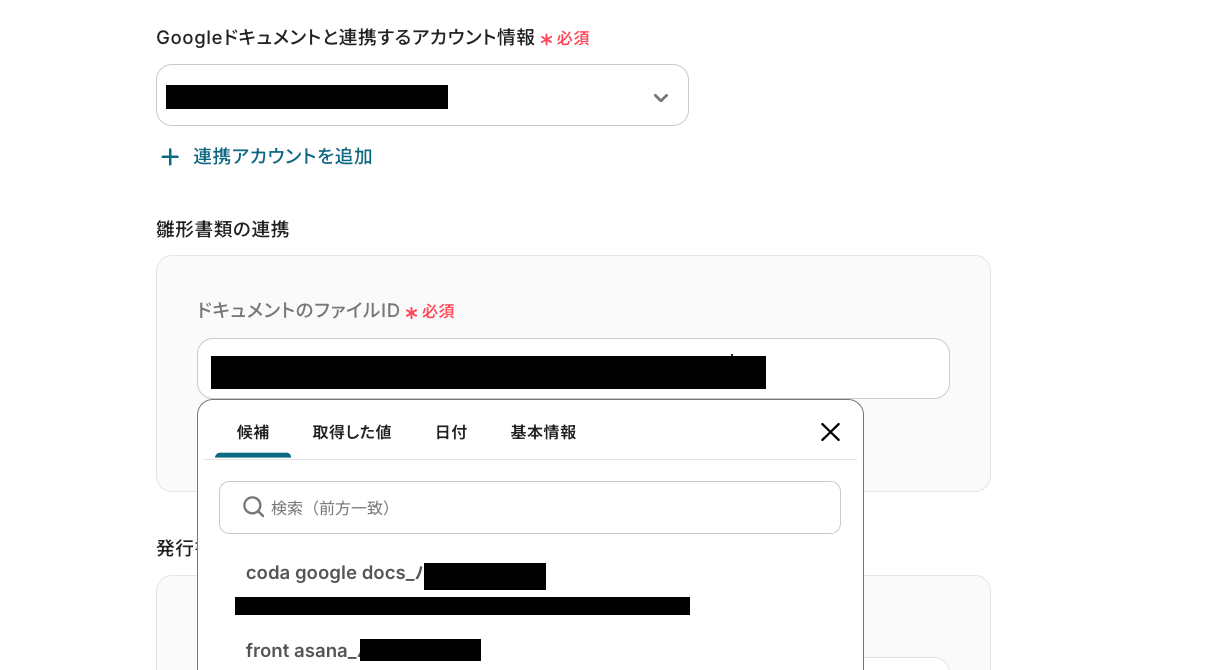Pick the "front asana_" candidate entry

pos(302,651)
